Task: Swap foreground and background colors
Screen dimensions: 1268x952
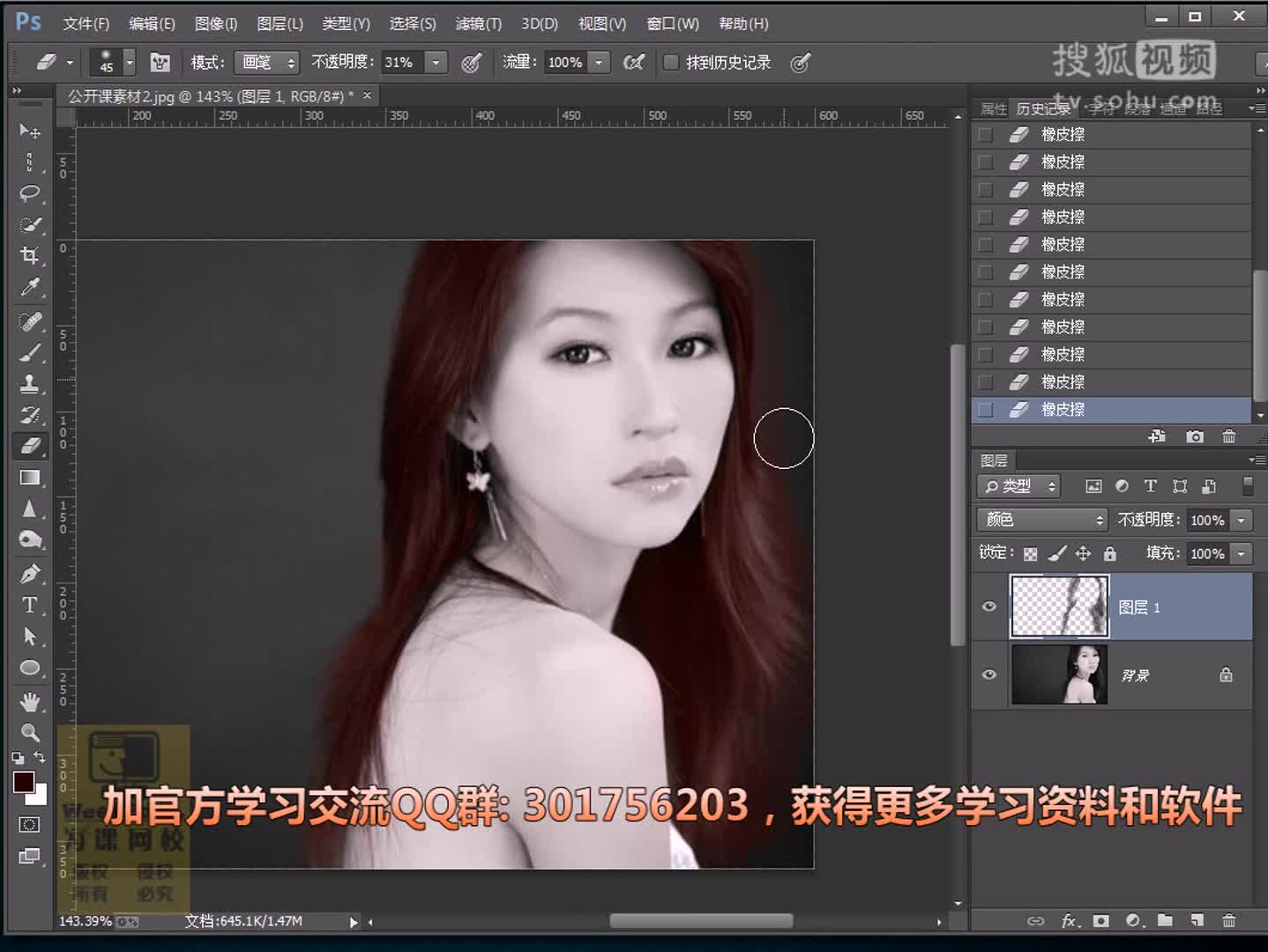Action: pyautogui.click(x=40, y=757)
